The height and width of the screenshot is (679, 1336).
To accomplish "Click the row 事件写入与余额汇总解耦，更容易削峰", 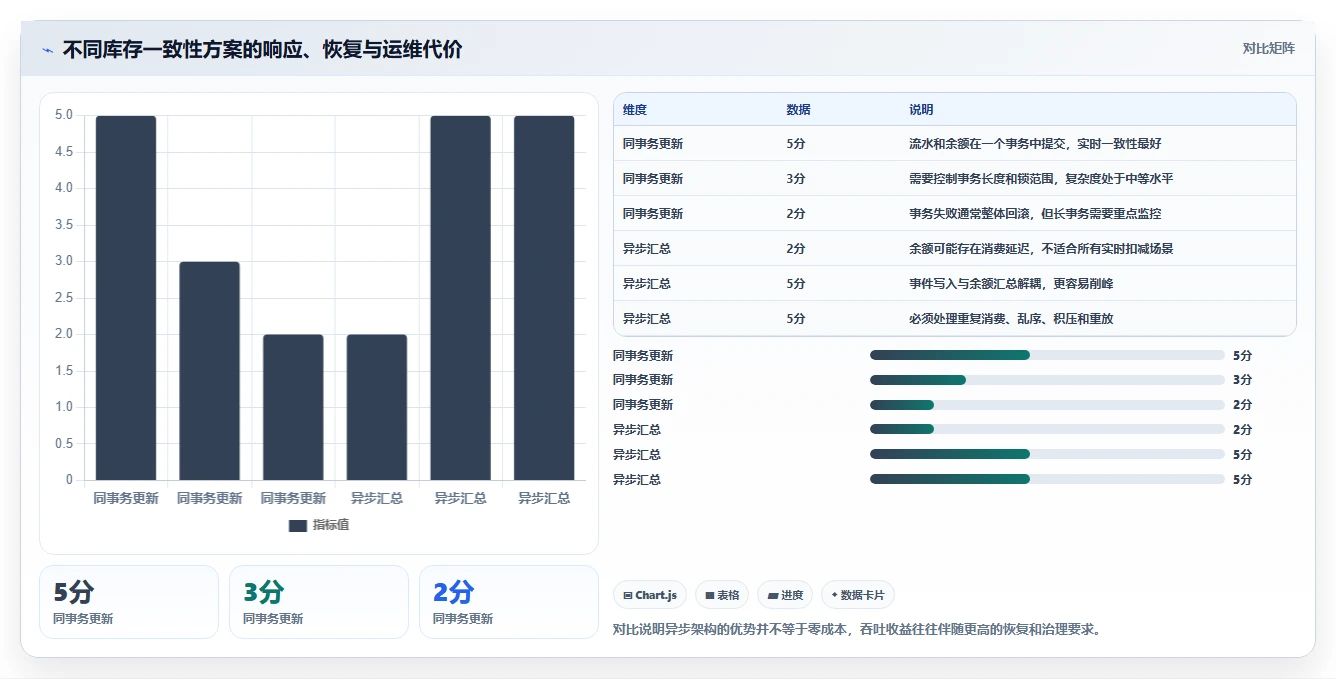I will point(955,284).
